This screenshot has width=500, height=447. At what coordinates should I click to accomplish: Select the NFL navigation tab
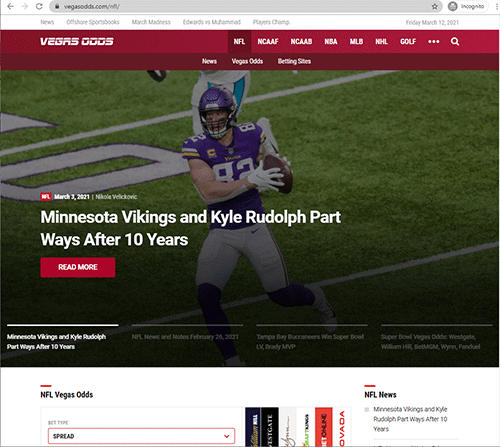(x=239, y=41)
